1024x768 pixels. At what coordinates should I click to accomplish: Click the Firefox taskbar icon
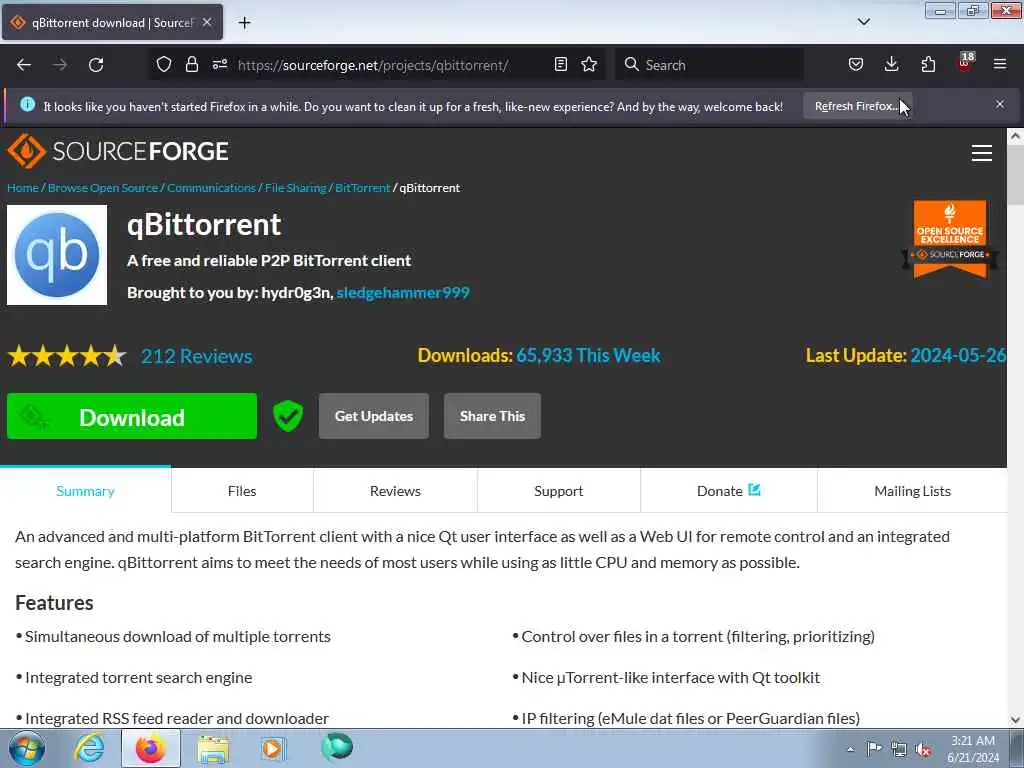[x=151, y=748]
